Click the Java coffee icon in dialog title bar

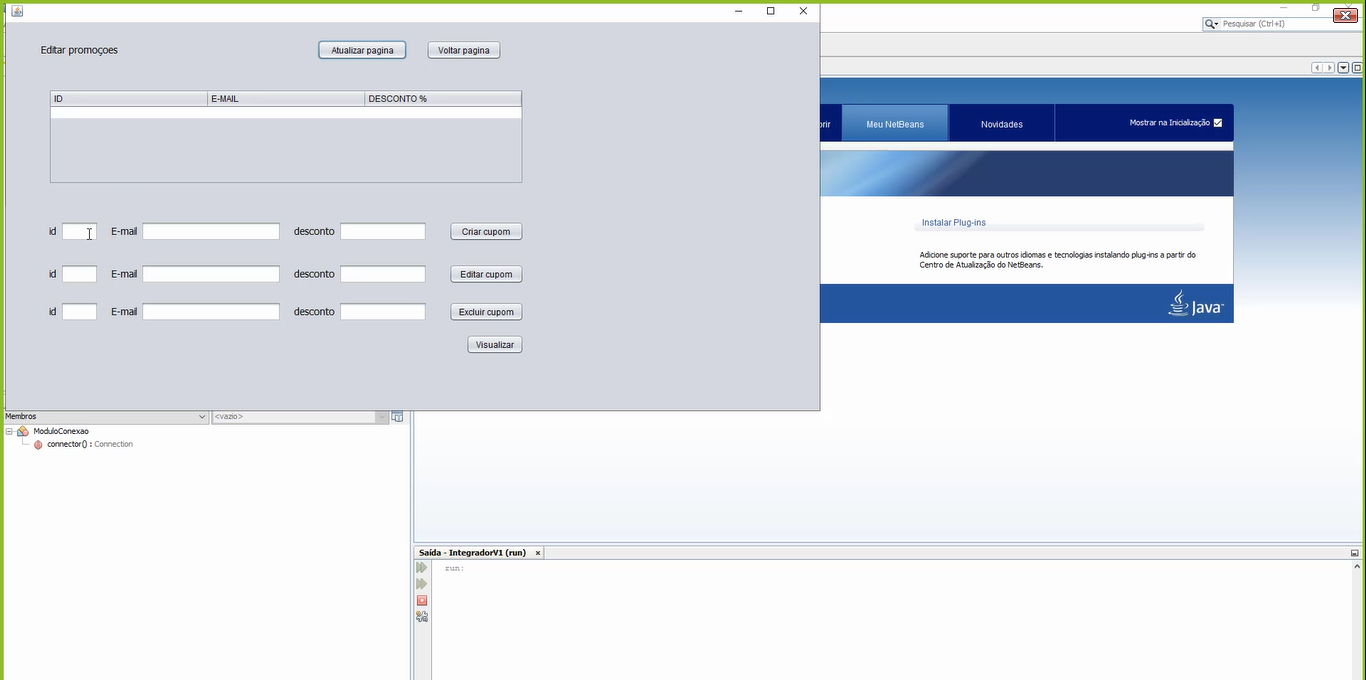pyautogui.click(x=16, y=9)
